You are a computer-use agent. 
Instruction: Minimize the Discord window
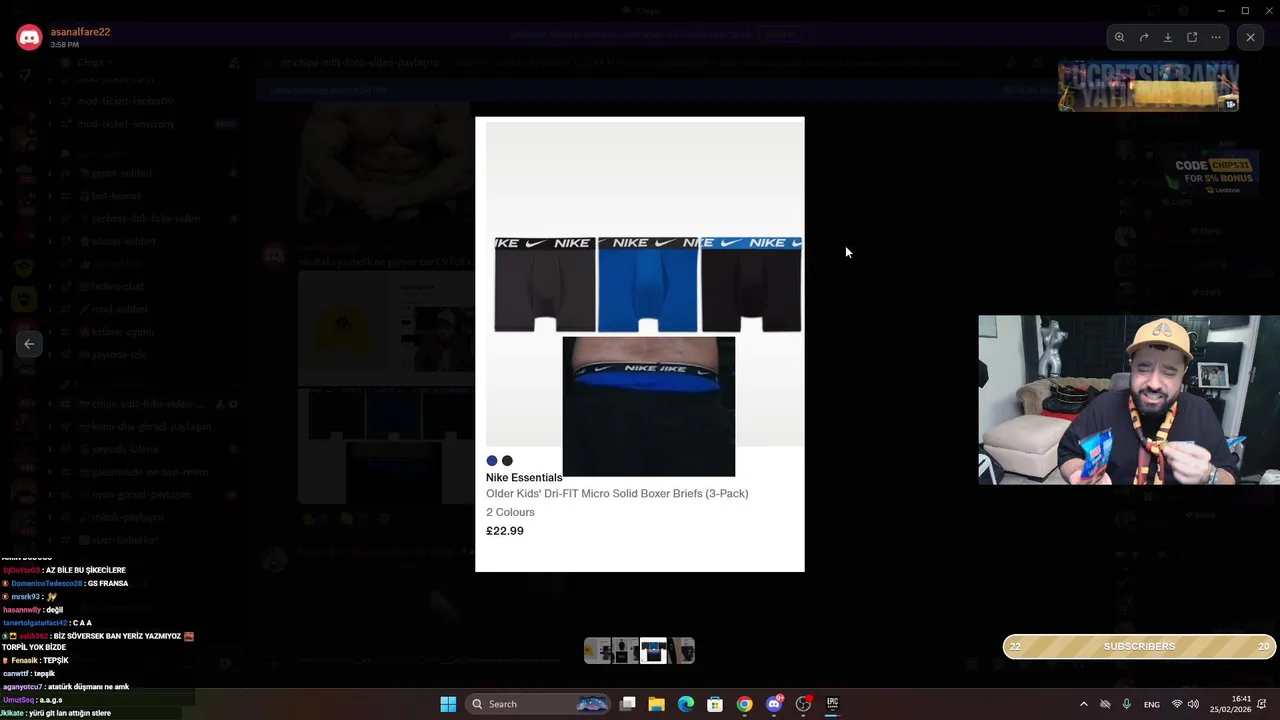pos(1221,11)
